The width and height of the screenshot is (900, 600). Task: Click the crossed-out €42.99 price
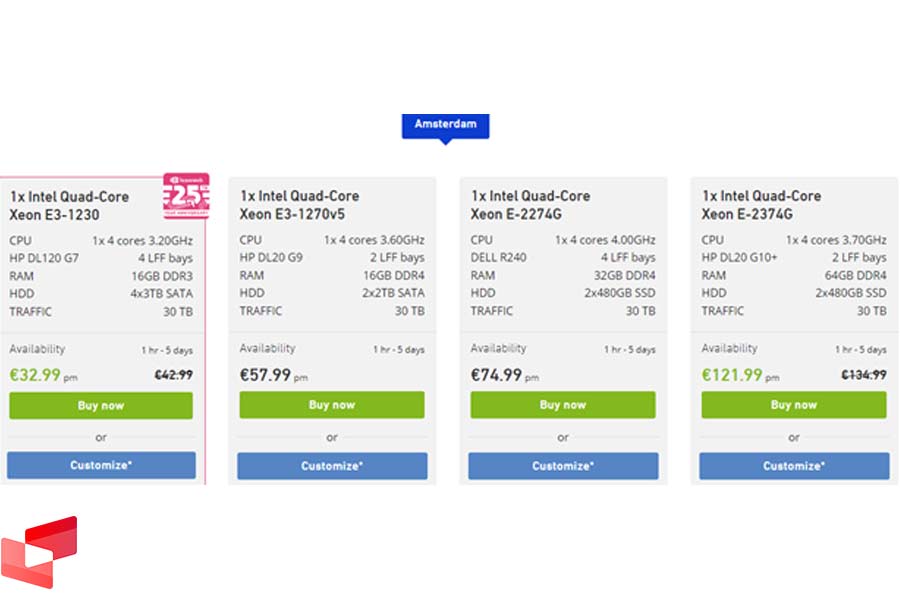173,375
